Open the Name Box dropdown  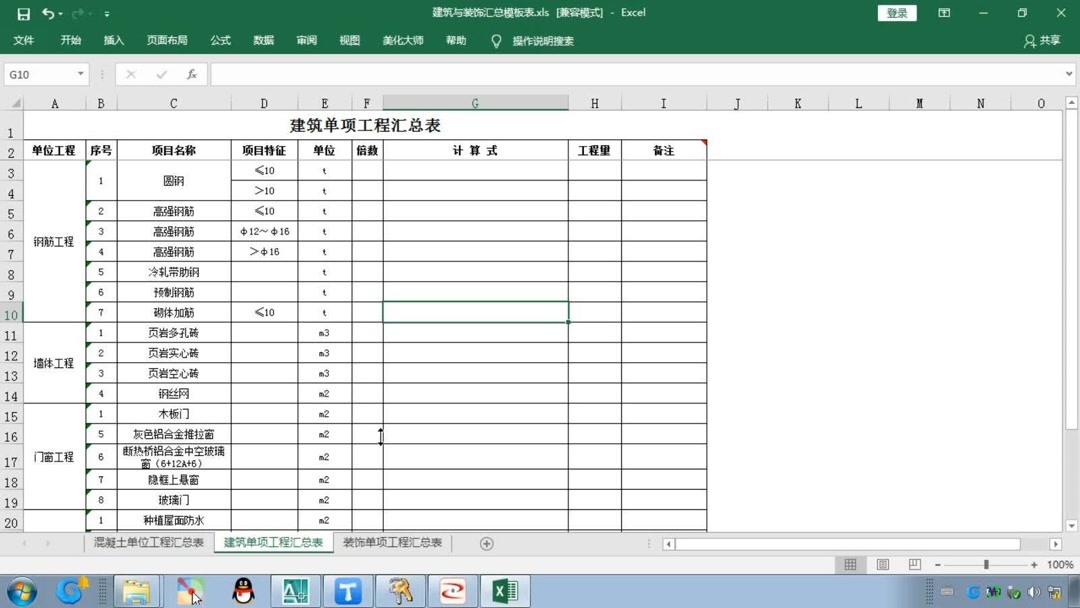point(83,74)
